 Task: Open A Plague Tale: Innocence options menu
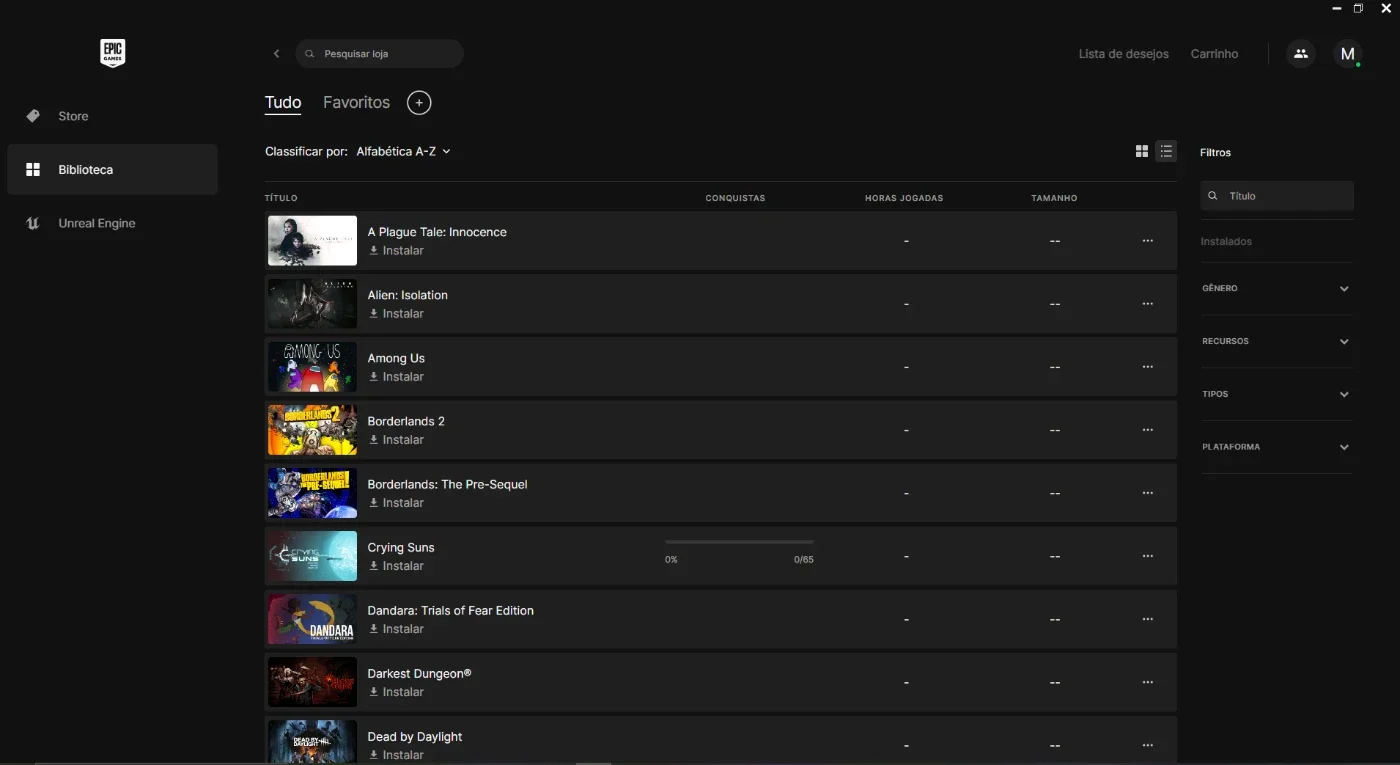click(x=1147, y=240)
